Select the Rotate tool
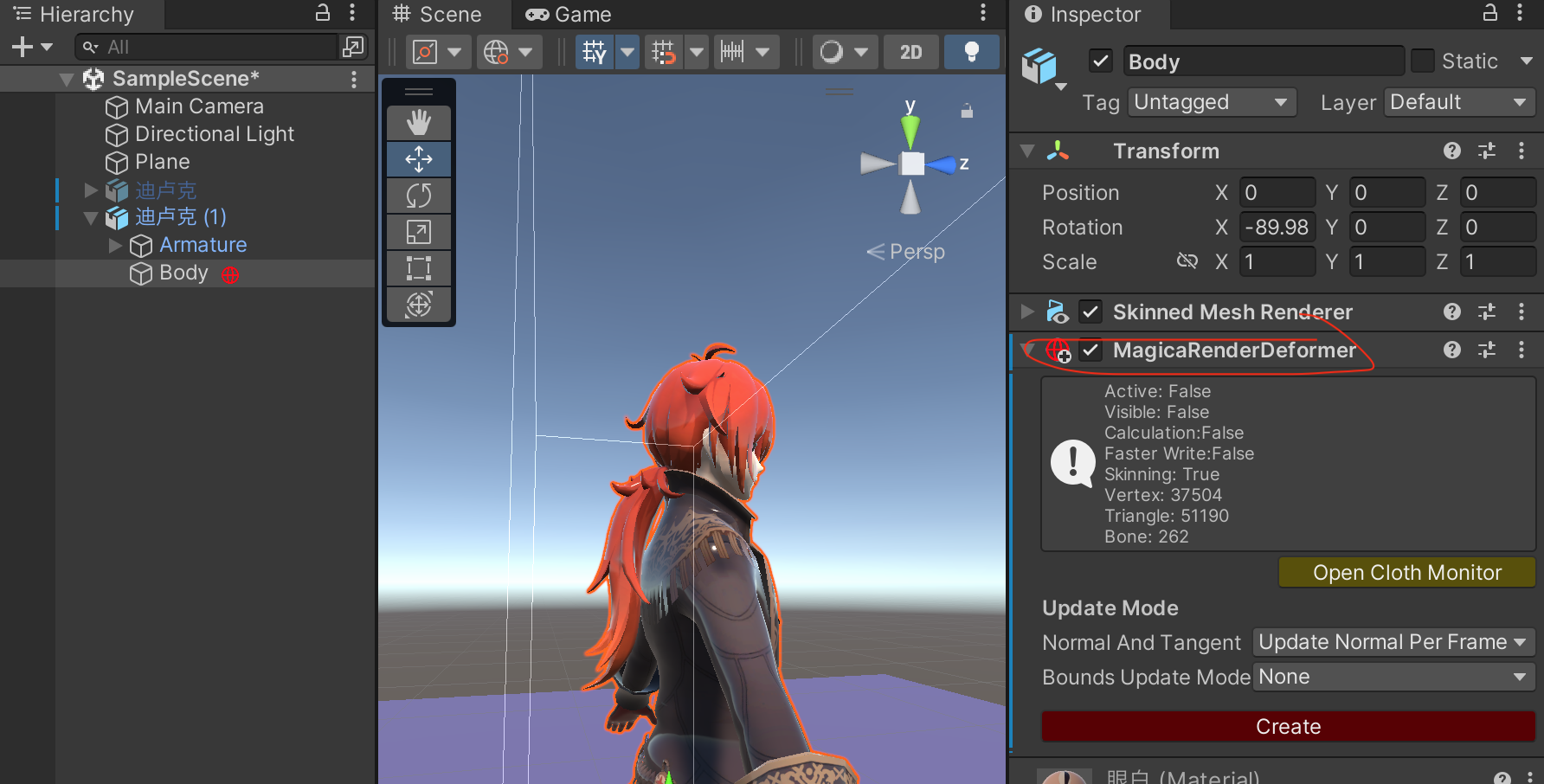The height and width of the screenshot is (784, 1544). [419, 196]
